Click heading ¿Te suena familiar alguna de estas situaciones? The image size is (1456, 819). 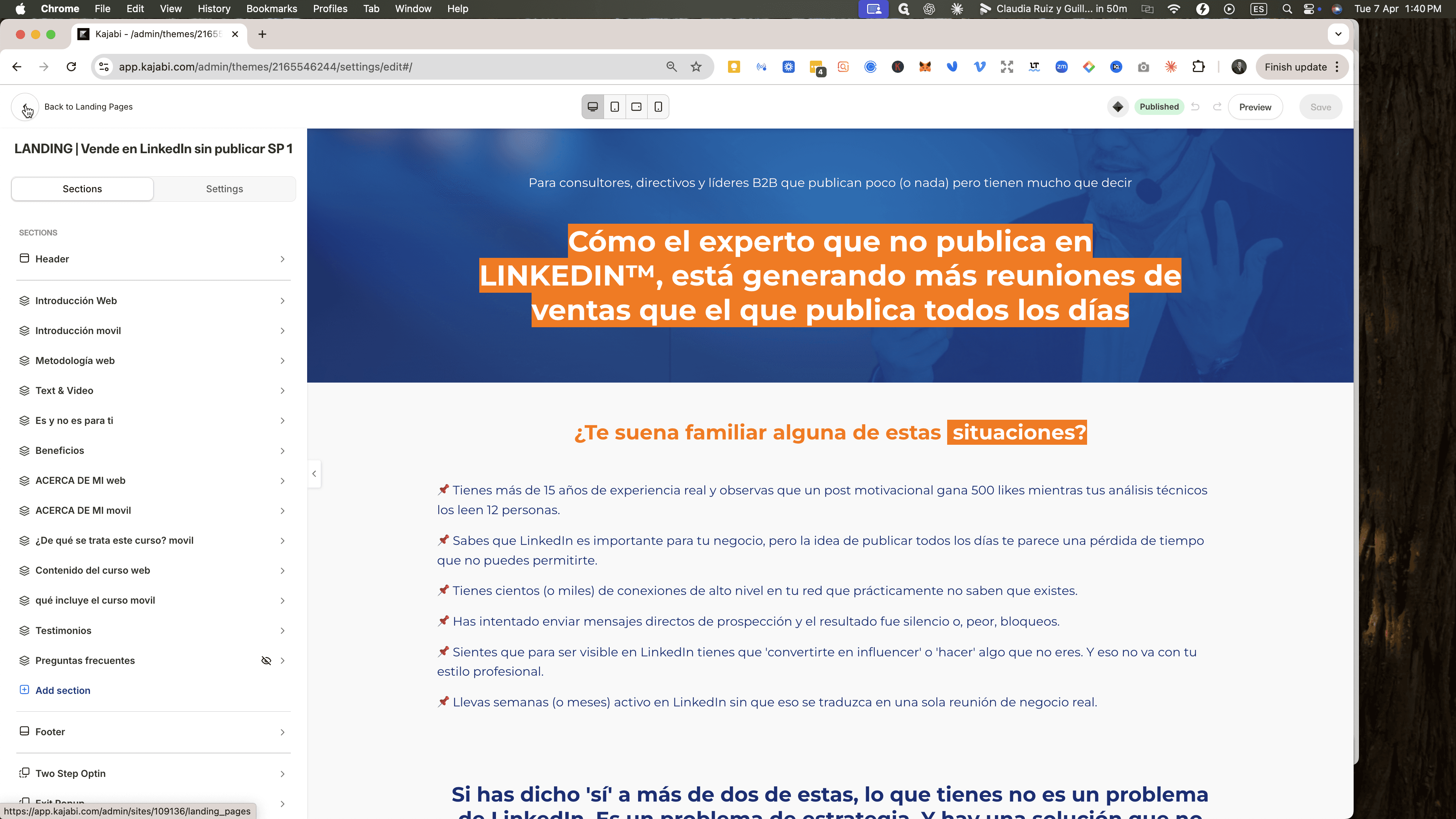pos(830,432)
